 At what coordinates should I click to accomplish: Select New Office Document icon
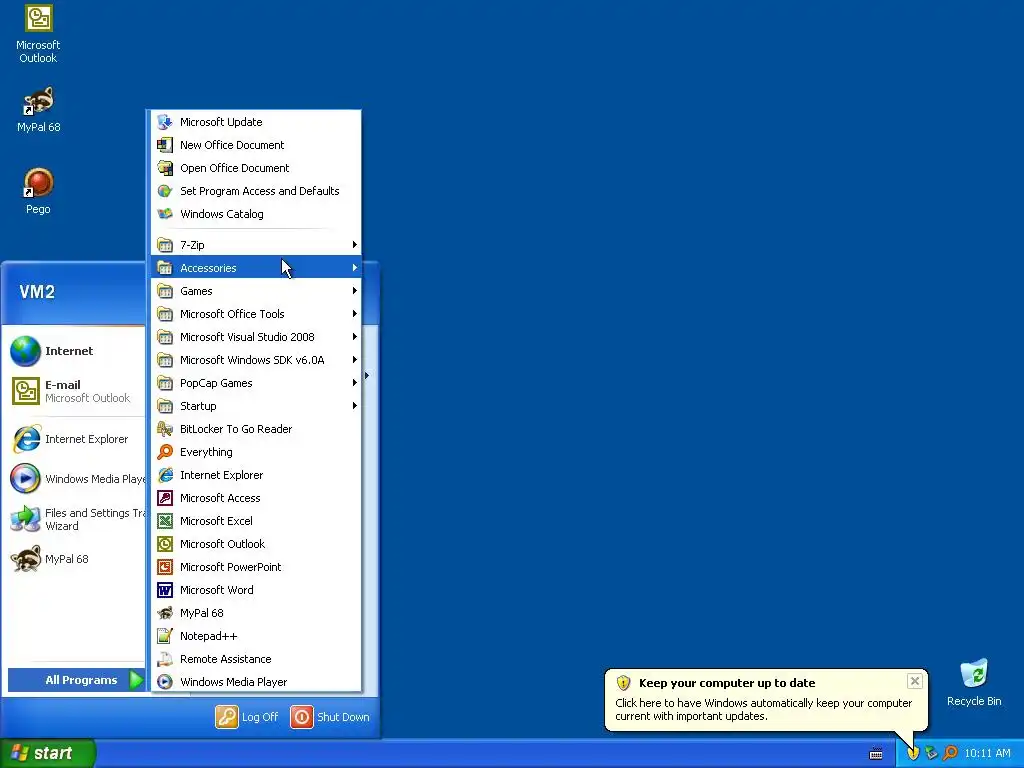click(165, 145)
